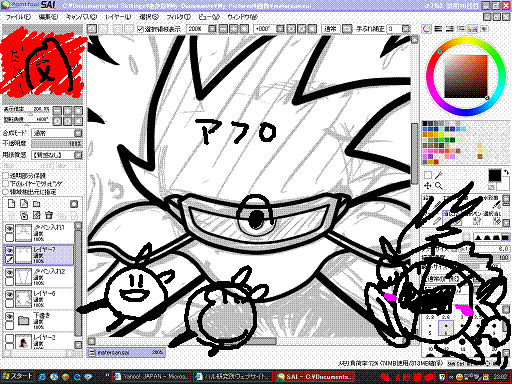Viewport: 512px width, 384px height.
Task: Show the HSV slider panel icon
Action: pos(450,29)
